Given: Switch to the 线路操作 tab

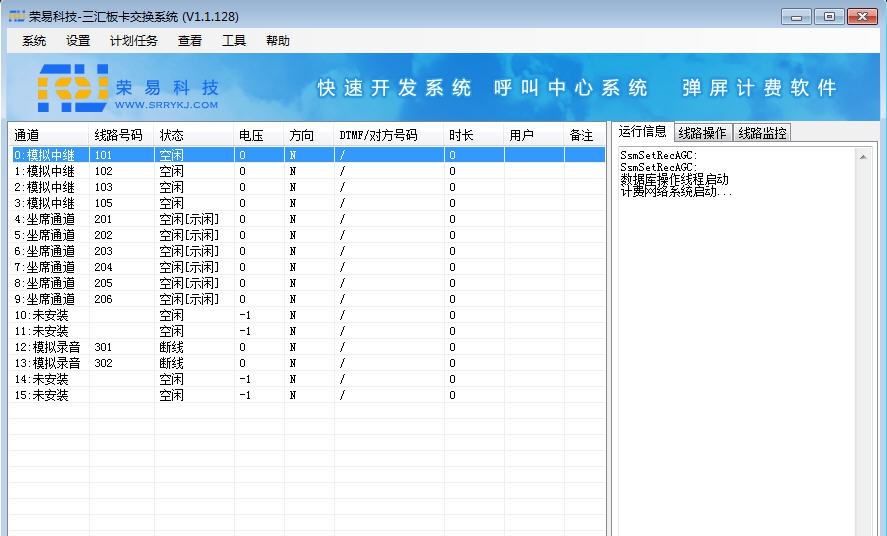Looking at the screenshot, I should pyautogui.click(x=702, y=133).
